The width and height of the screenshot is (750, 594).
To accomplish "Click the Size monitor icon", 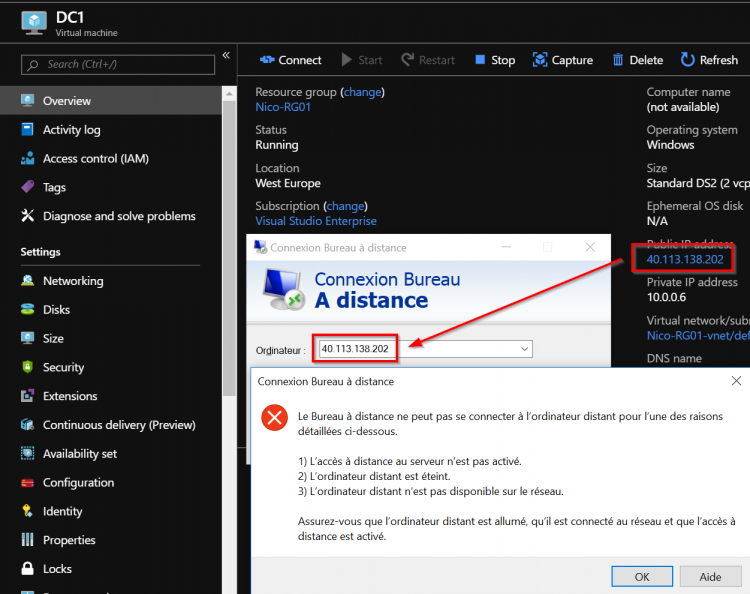I will tap(28, 338).
